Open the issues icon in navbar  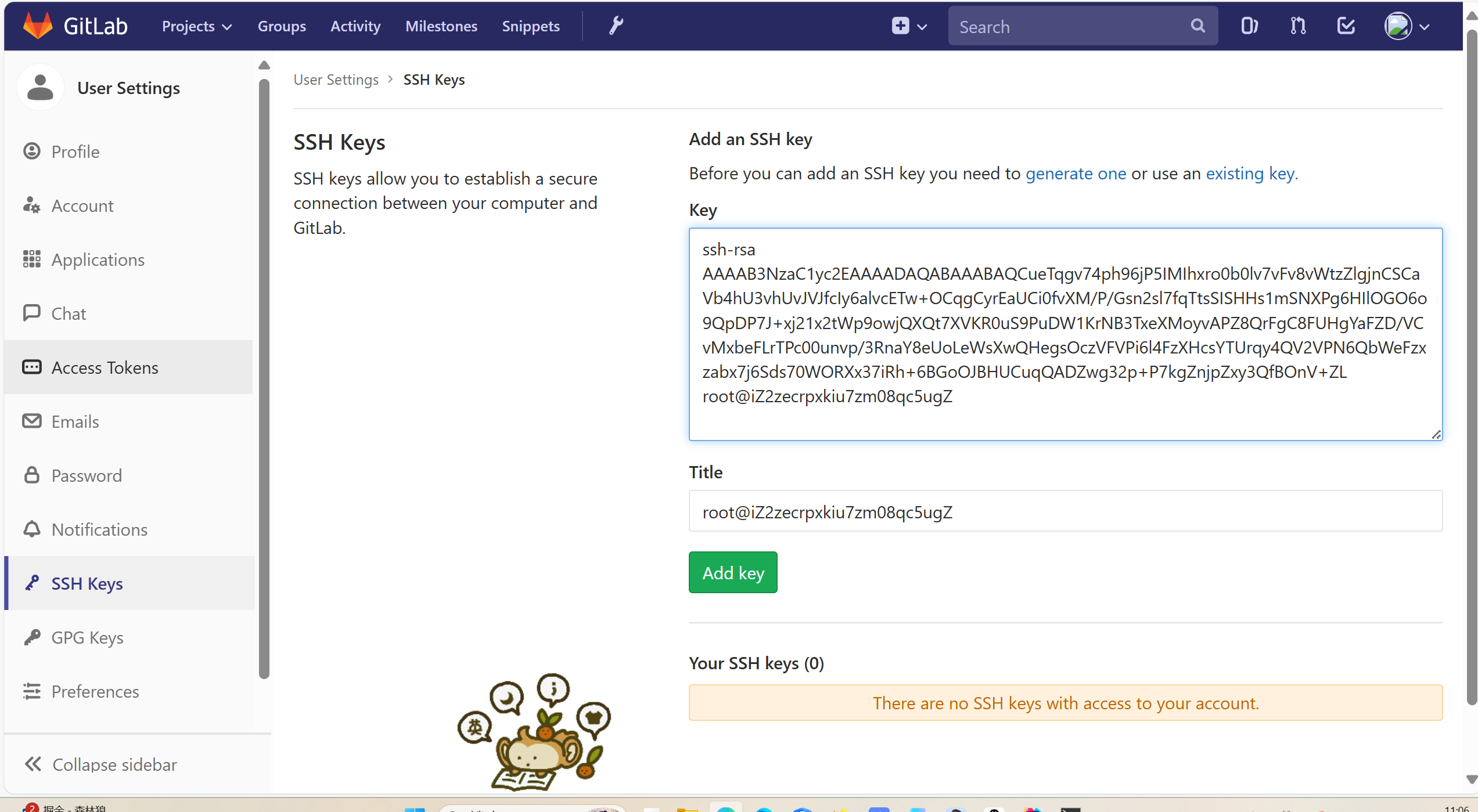point(1249,26)
